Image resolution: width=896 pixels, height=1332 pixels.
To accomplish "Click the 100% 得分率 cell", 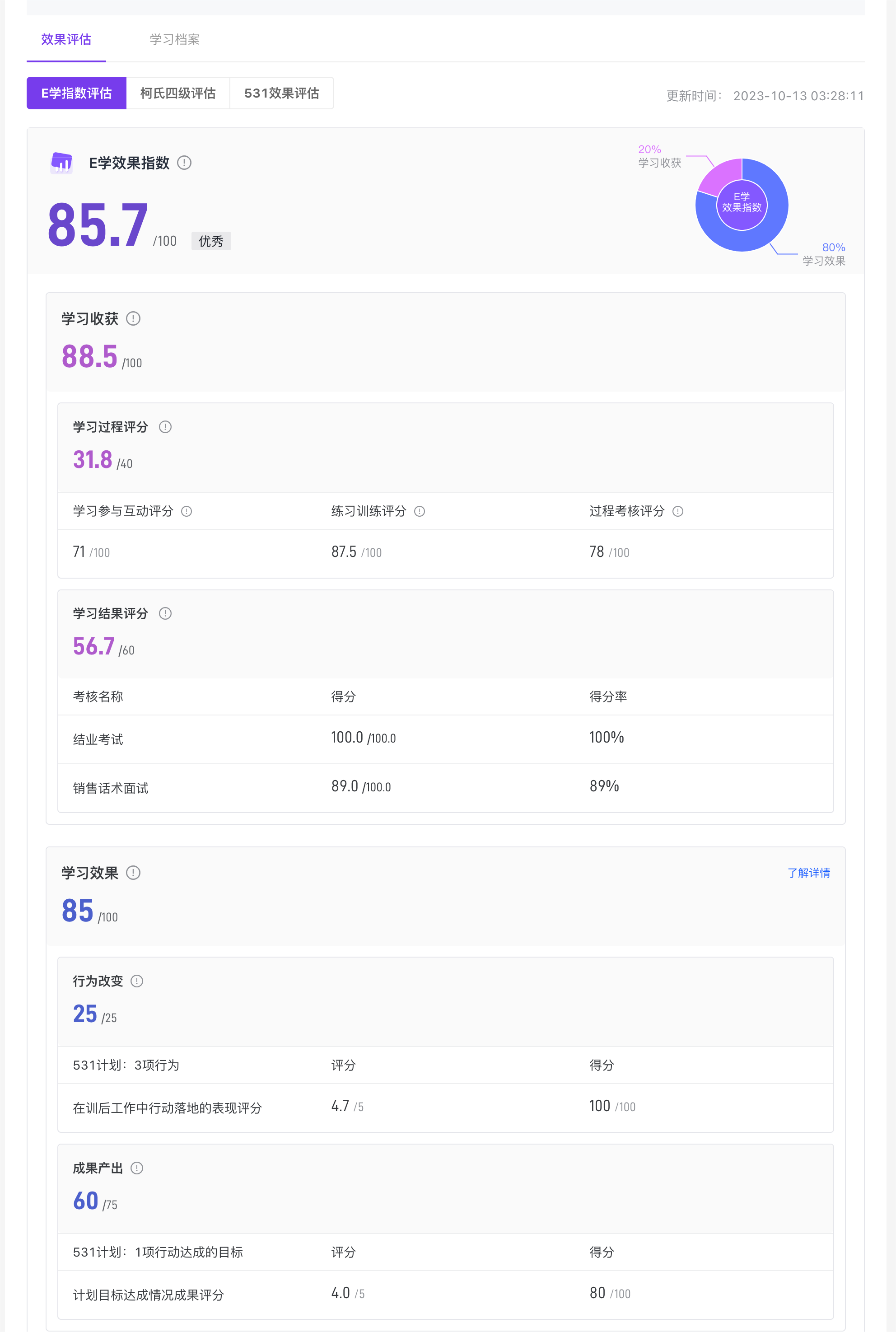I will 606,738.
